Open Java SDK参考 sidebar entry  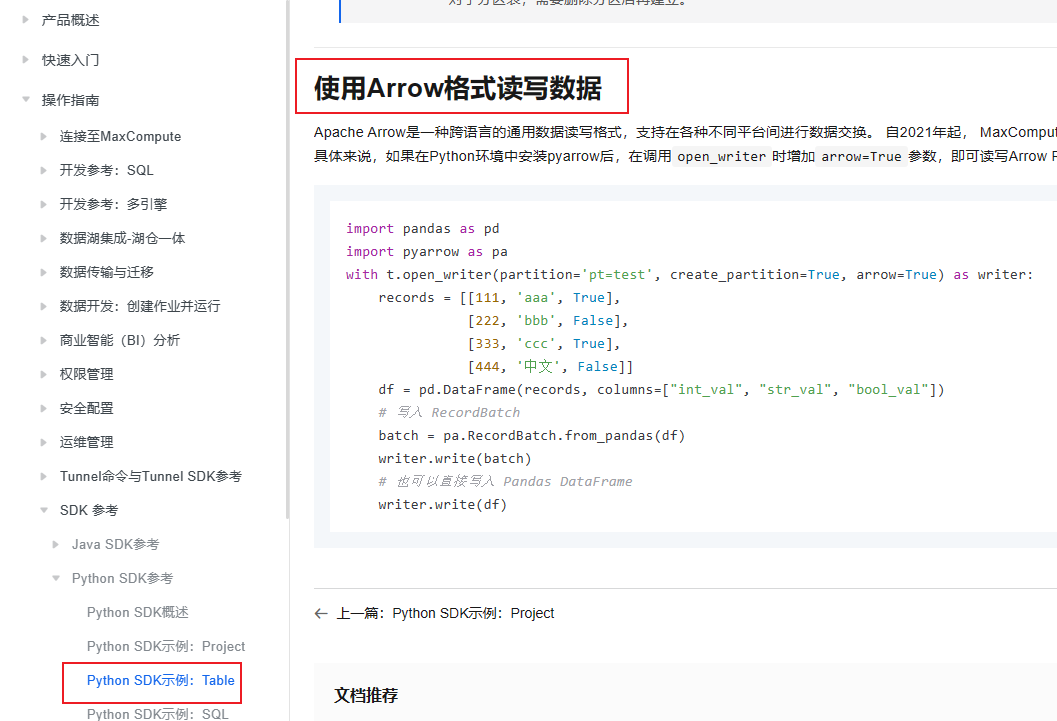click(116, 544)
